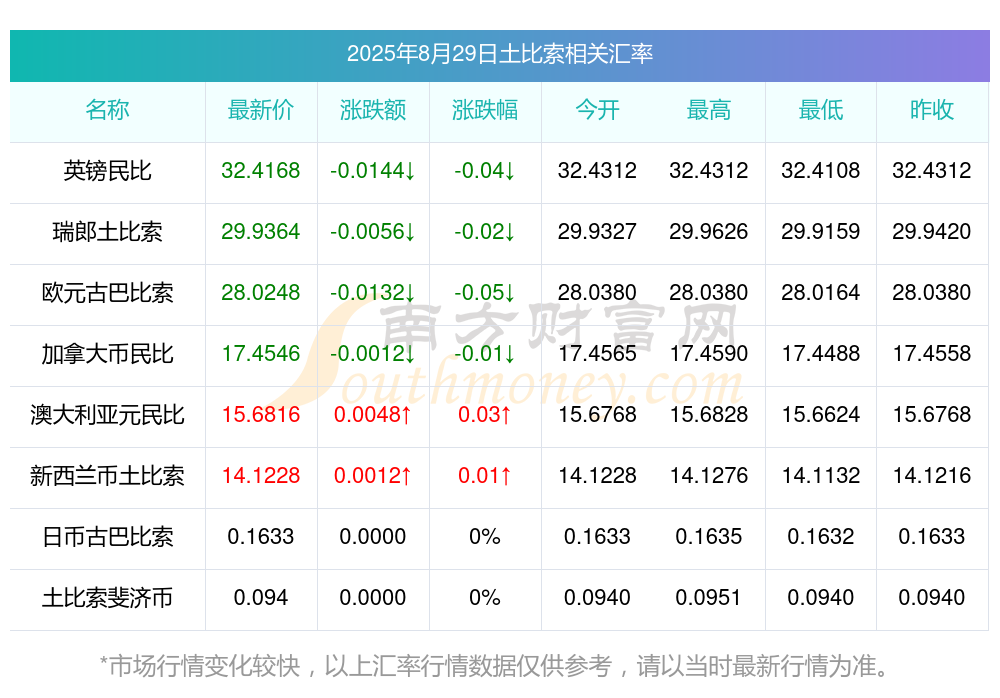Click the 14.1276 high value

tap(709, 476)
